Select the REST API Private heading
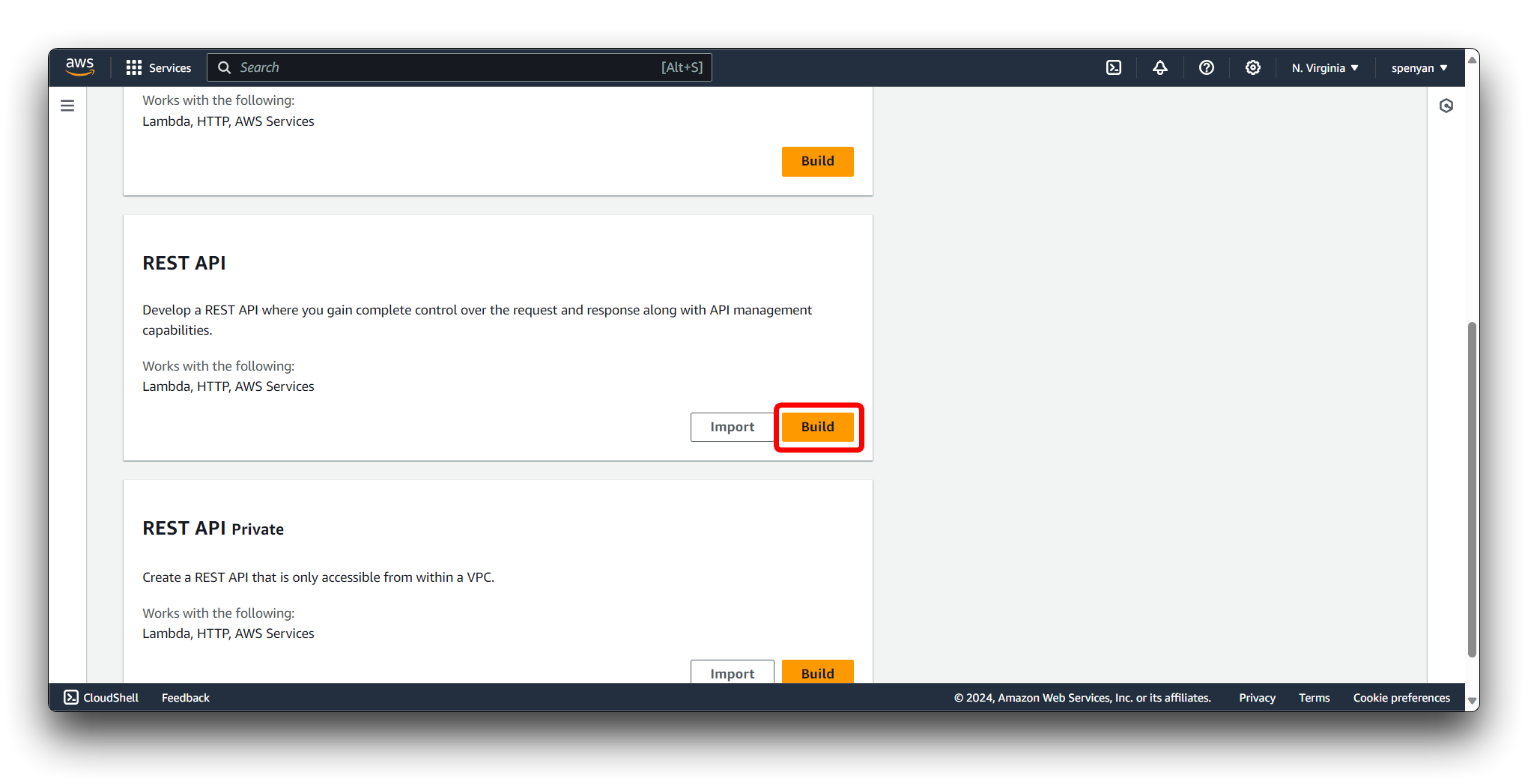The image size is (1528, 784). (213, 528)
